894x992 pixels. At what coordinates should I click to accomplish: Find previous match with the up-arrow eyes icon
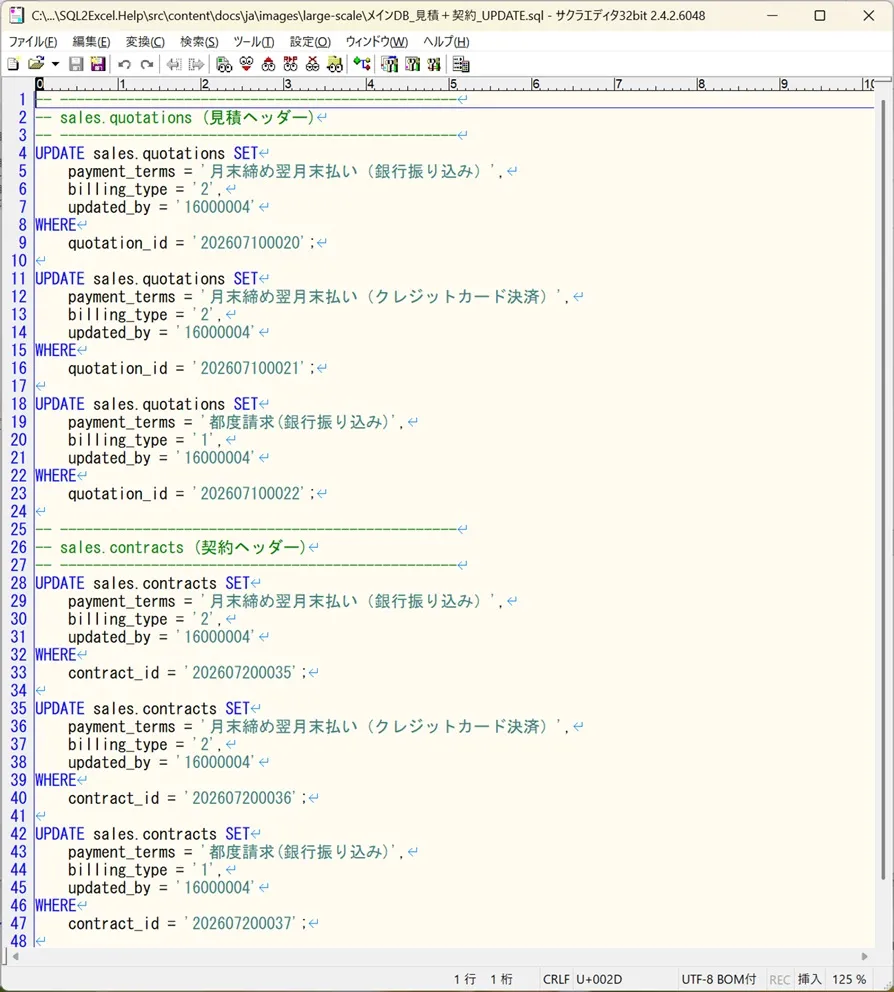268,64
